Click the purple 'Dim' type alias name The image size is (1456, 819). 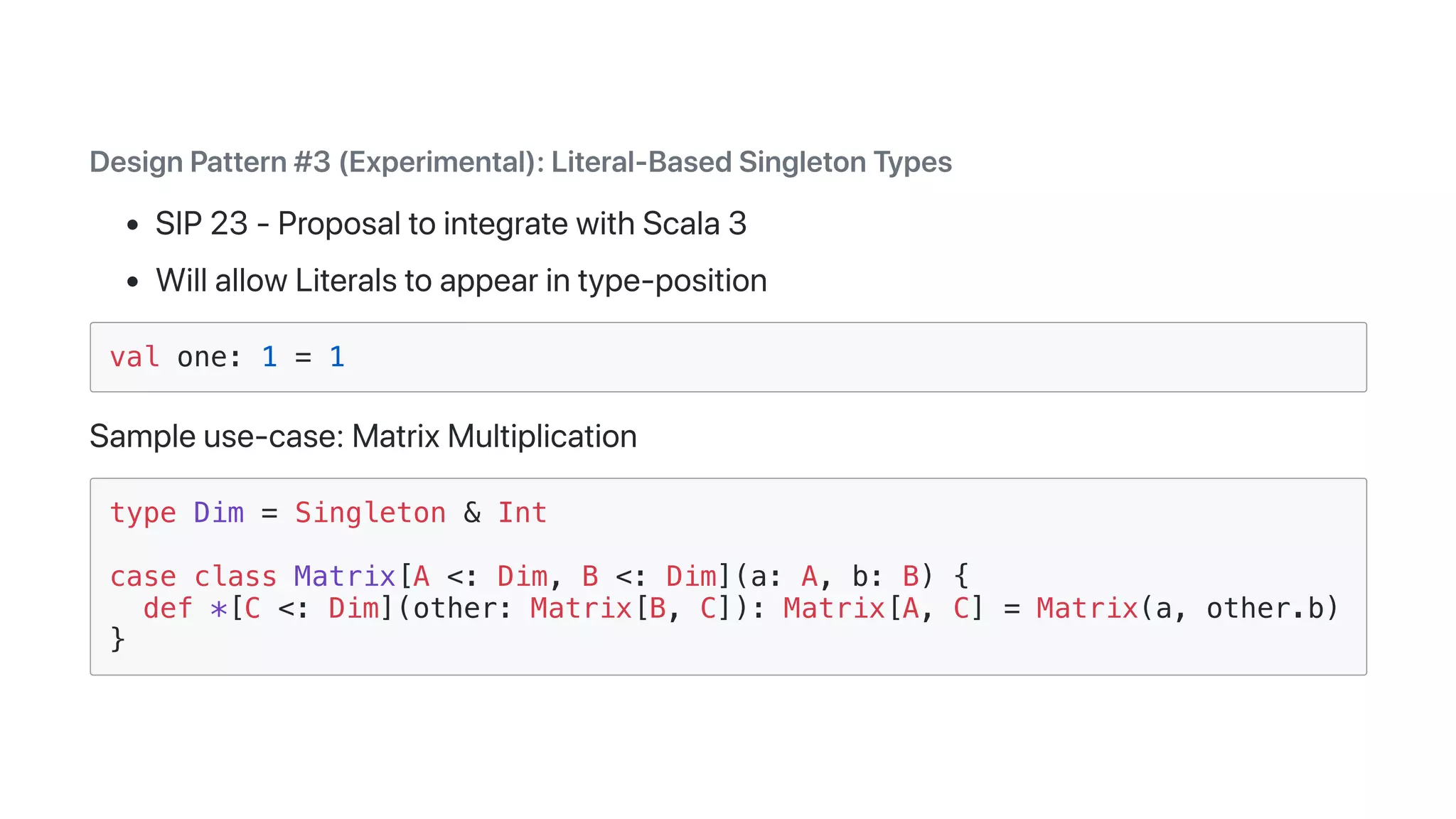click(219, 513)
